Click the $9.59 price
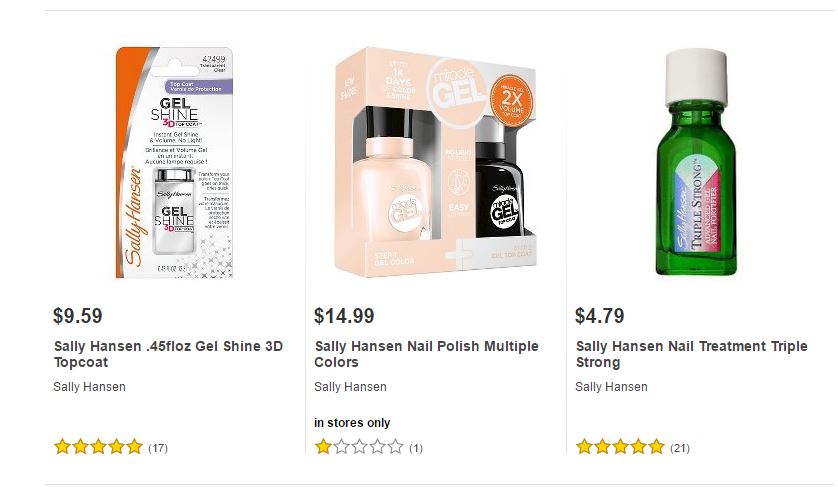Screen dimensions: 838x487 click(78, 317)
